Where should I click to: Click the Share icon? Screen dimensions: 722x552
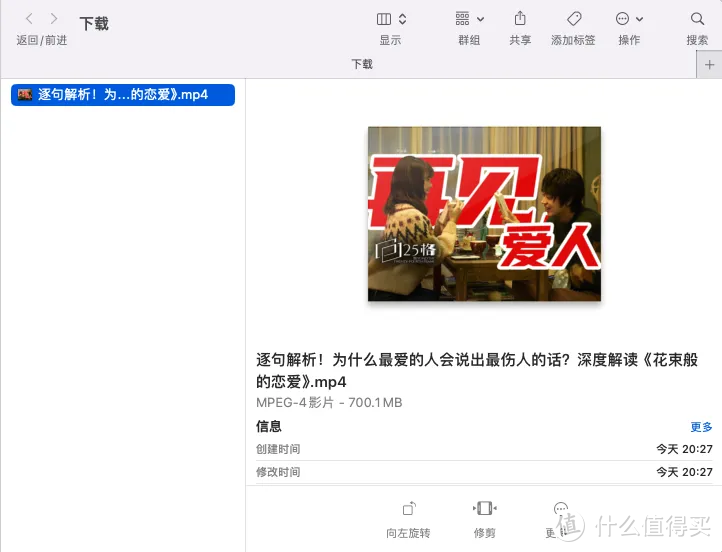click(x=520, y=18)
